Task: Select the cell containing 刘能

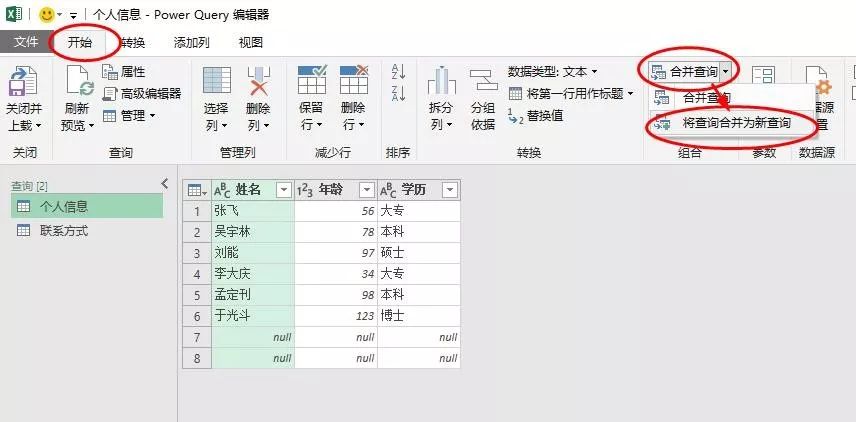Action: click(x=253, y=253)
